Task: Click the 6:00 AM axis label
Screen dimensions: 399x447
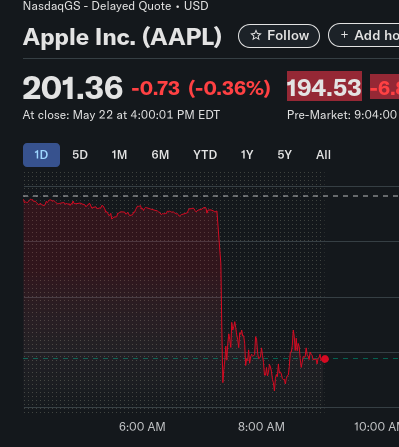Action: (142, 427)
